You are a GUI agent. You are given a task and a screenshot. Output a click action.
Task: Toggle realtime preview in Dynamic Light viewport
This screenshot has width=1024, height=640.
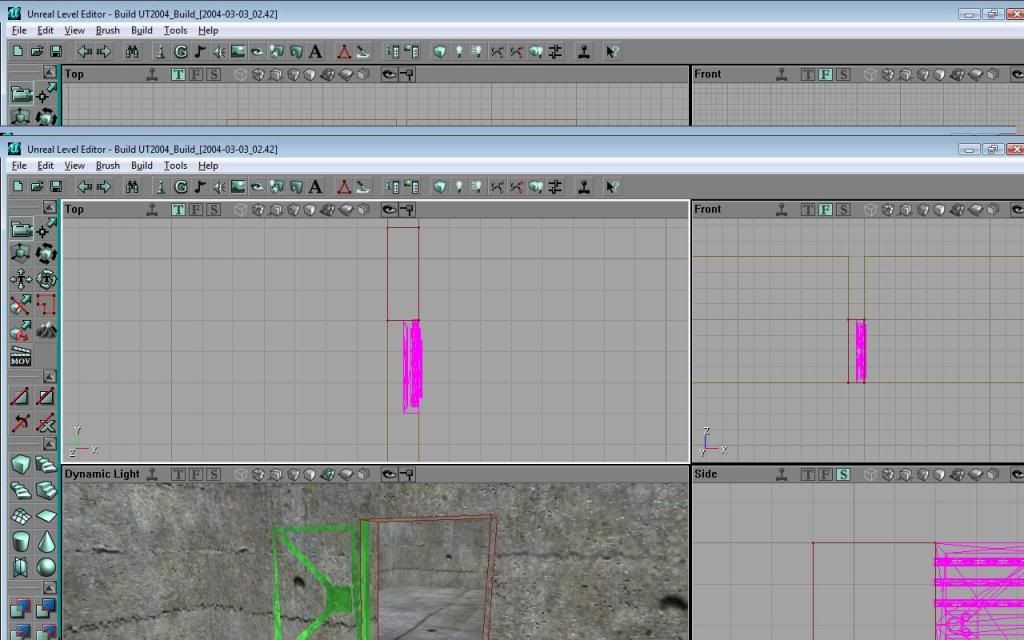[151, 474]
